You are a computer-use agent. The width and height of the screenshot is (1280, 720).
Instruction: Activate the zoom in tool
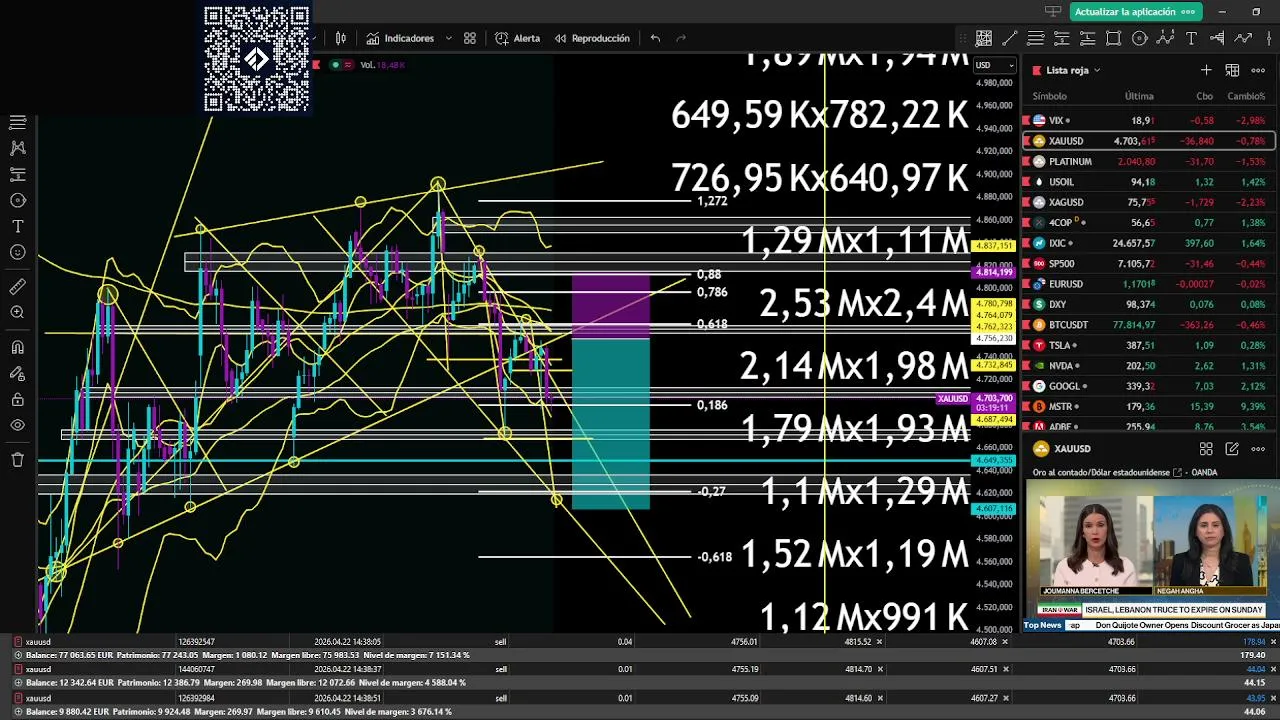[17, 313]
